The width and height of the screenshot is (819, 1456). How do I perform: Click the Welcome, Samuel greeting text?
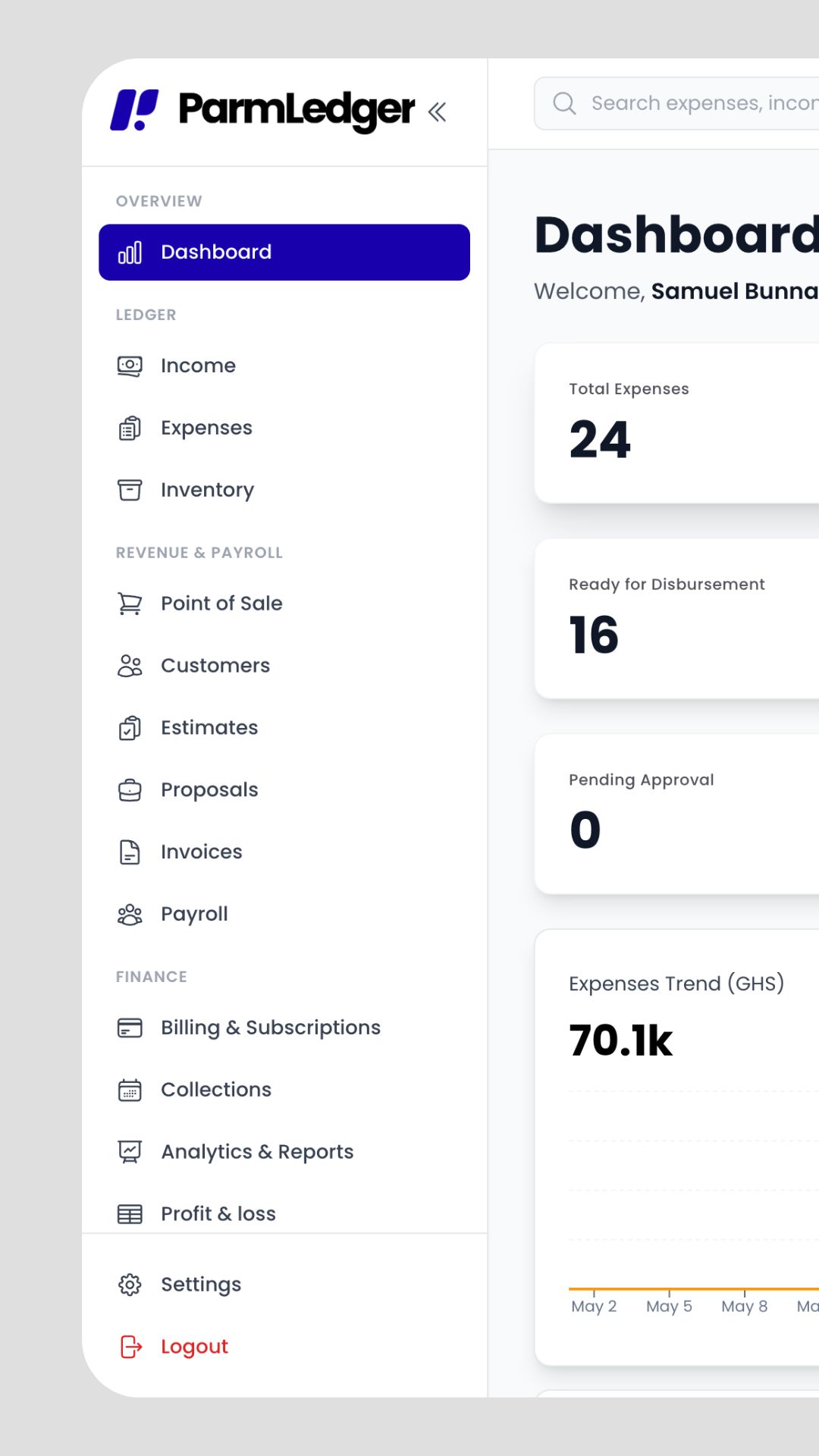[x=676, y=291]
